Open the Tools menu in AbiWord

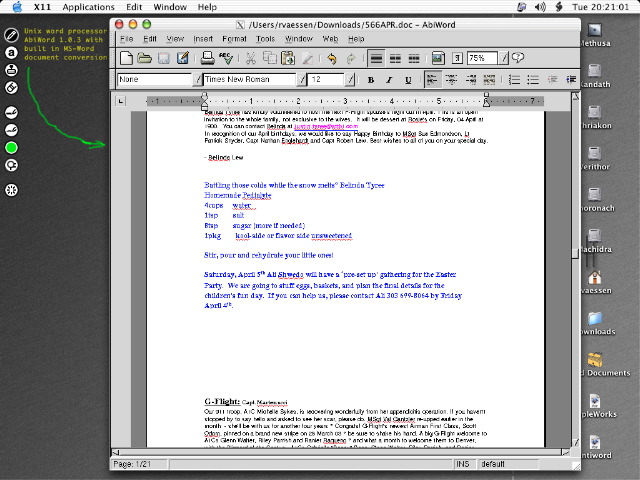[x=265, y=38]
